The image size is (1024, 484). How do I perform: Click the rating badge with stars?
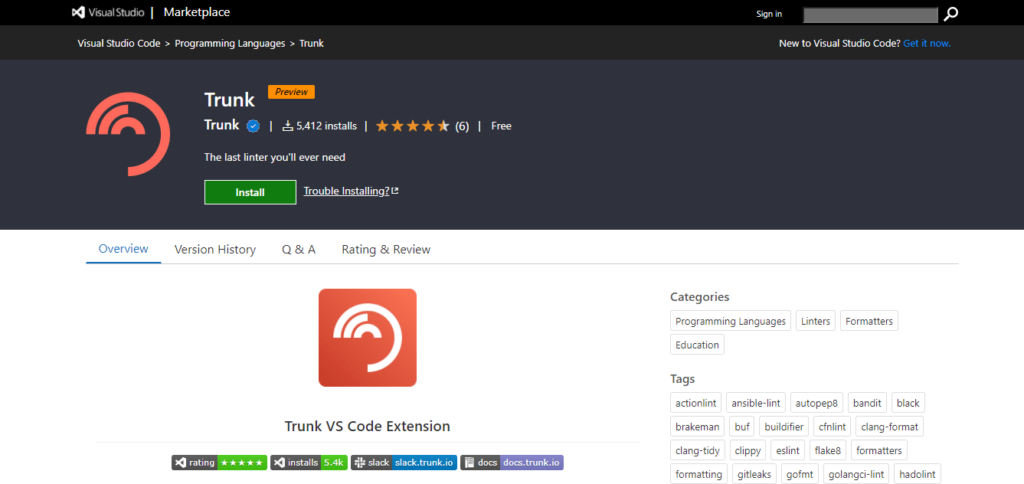218,463
